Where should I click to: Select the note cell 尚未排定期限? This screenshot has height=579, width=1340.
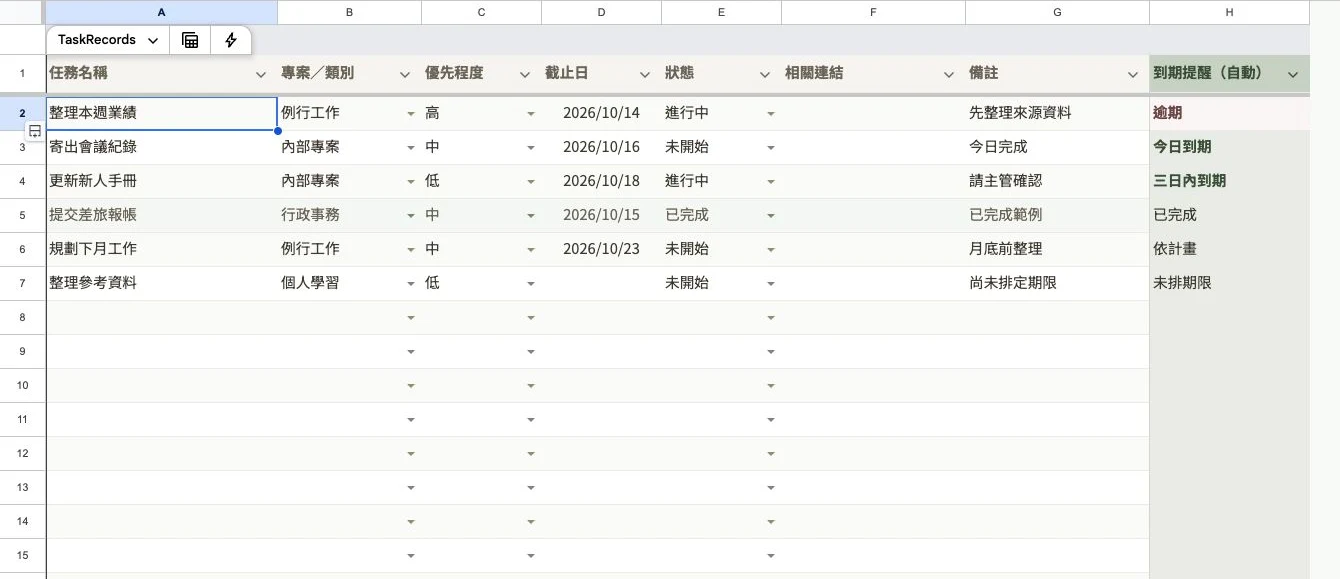pyautogui.click(x=1057, y=283)
